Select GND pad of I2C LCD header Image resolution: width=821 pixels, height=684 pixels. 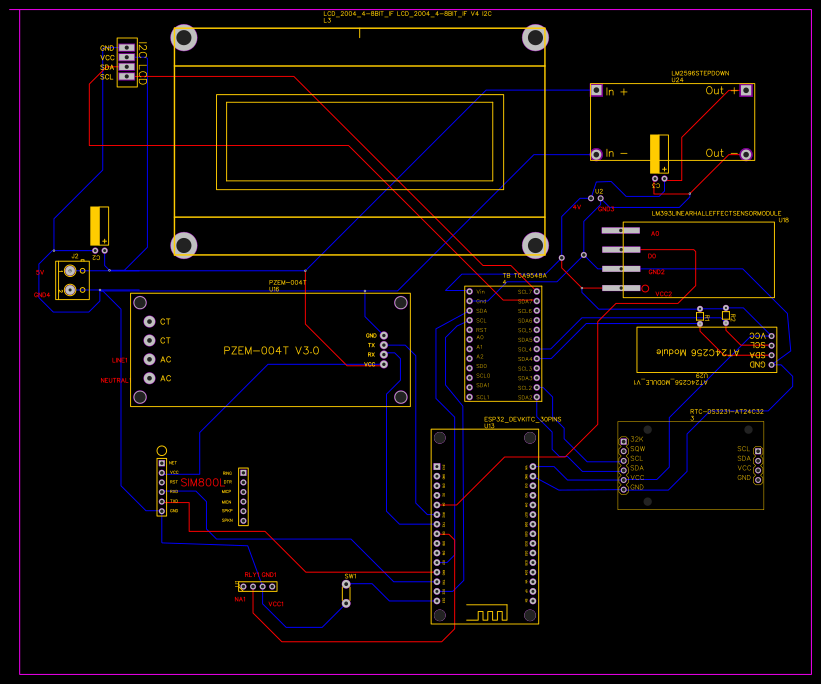pyautogui.click(x=127, y=48)
